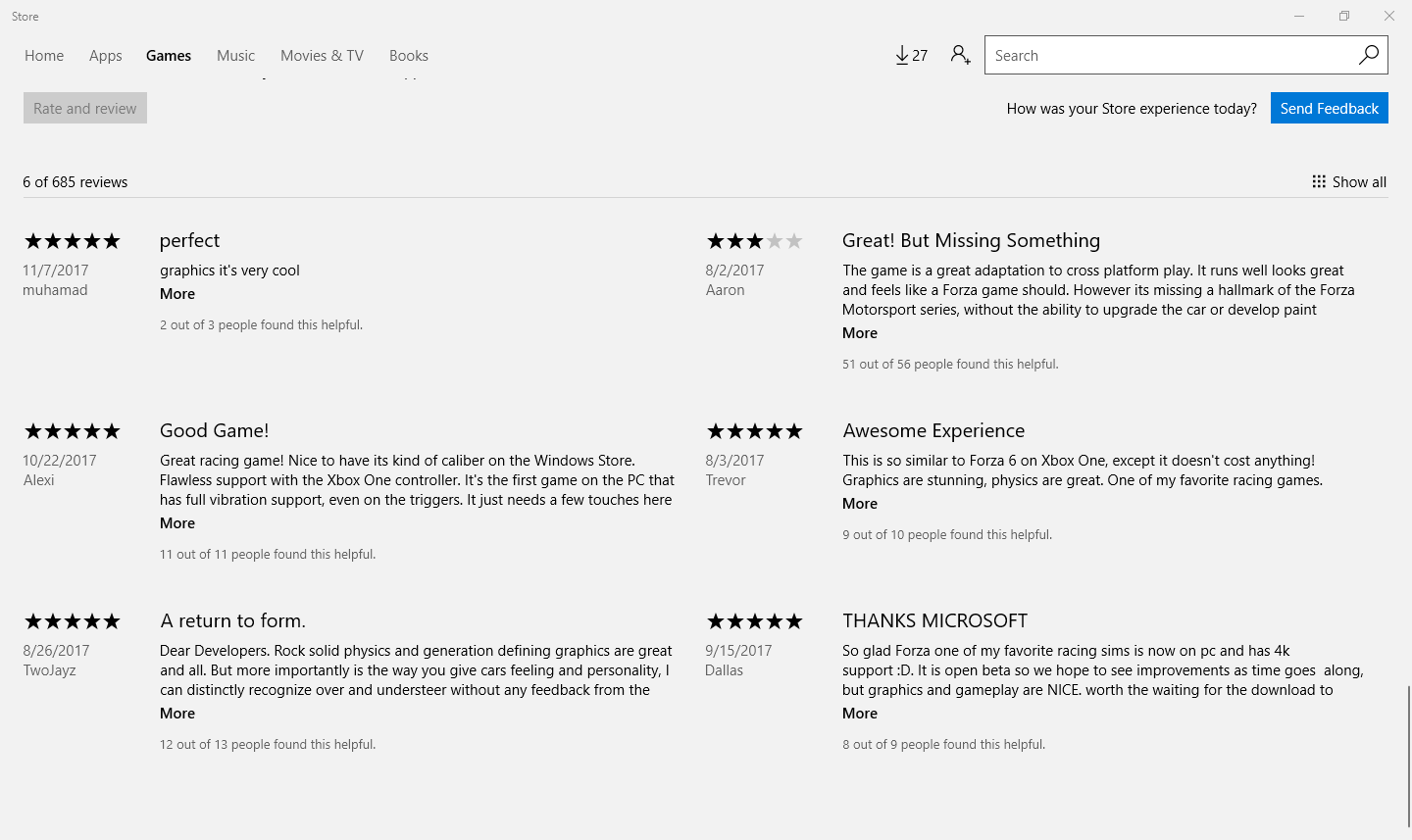Focus the Search input field
1412x840 pixels.
tap(1172, 55)
